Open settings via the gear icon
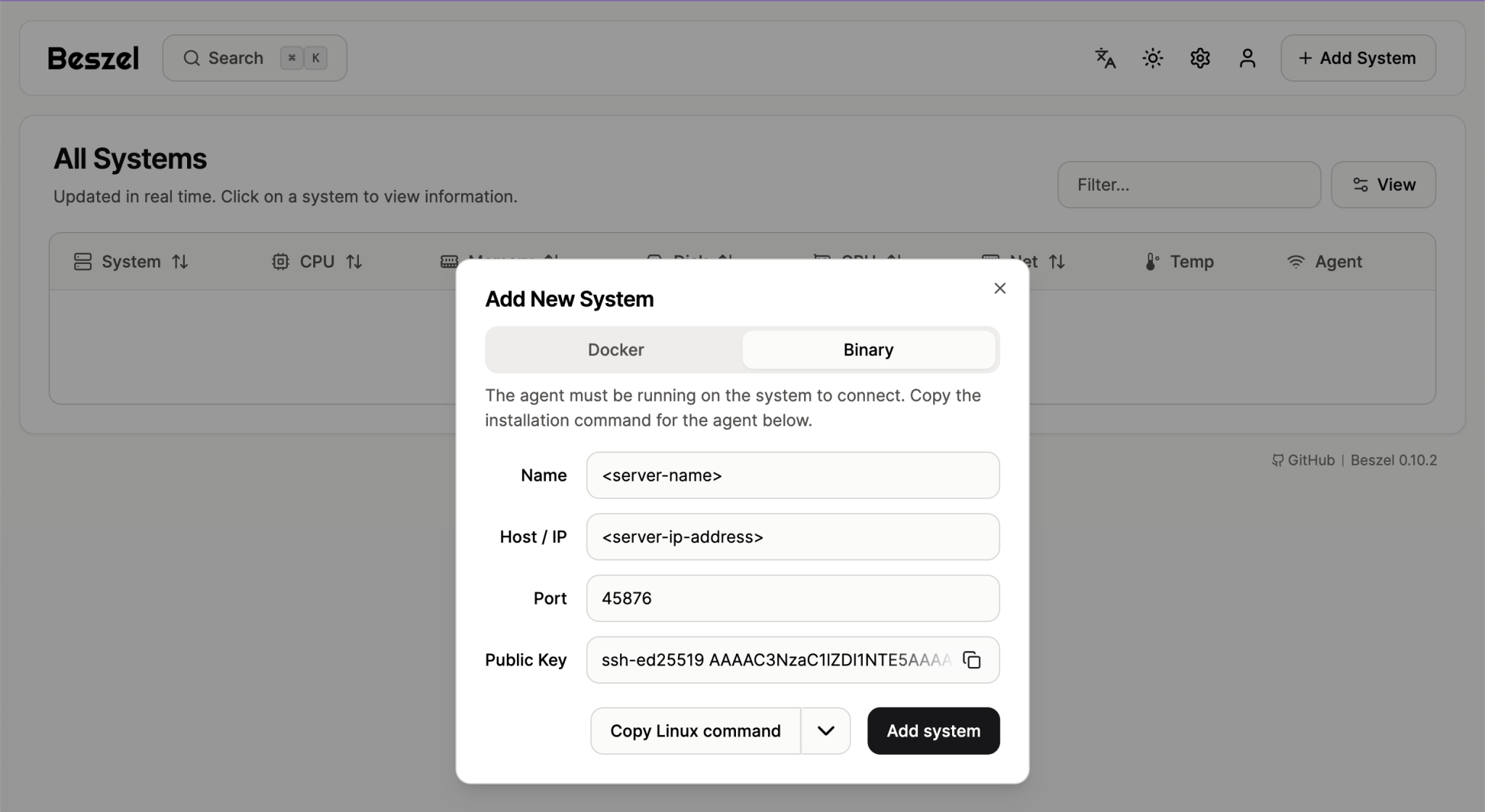Viewport: 1485px width, 812px height. pos(1199,58)
